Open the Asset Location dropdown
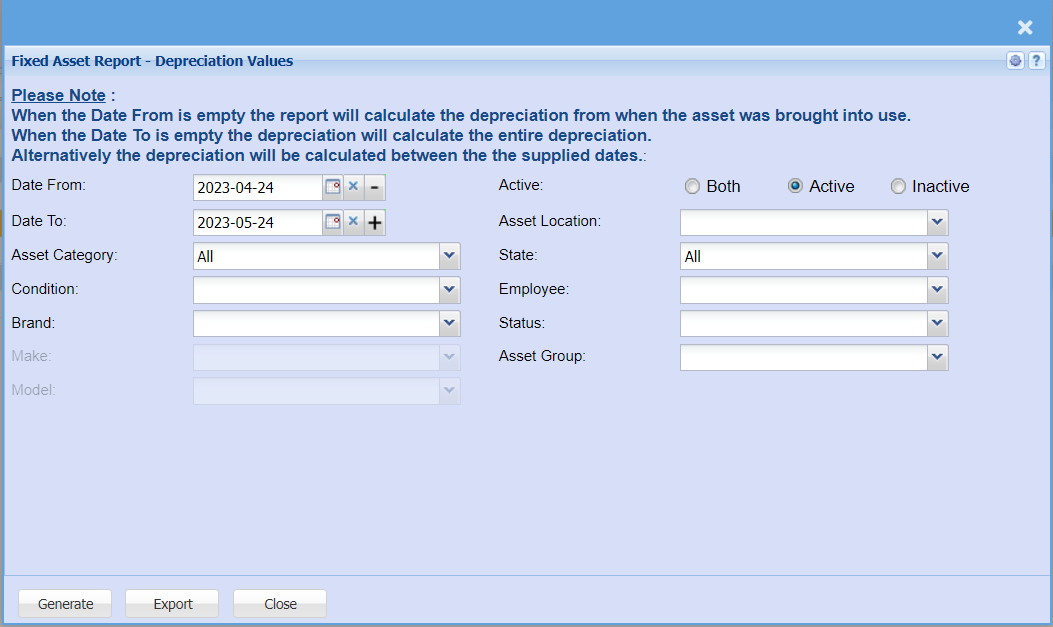This screenshot has height=627, width=1053. pyautogui.click(x=937, y=222)
